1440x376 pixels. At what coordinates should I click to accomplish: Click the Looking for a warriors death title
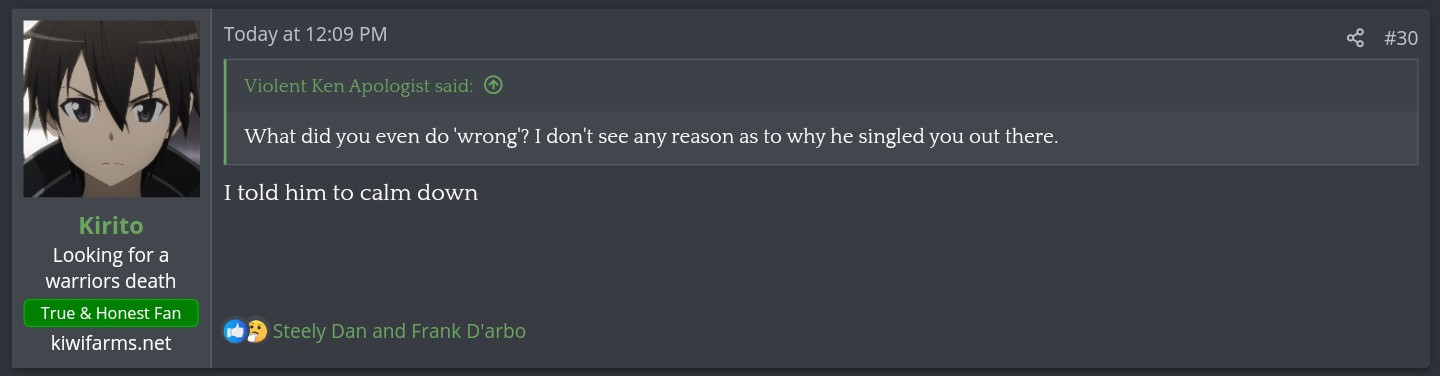tap(111, 268)
